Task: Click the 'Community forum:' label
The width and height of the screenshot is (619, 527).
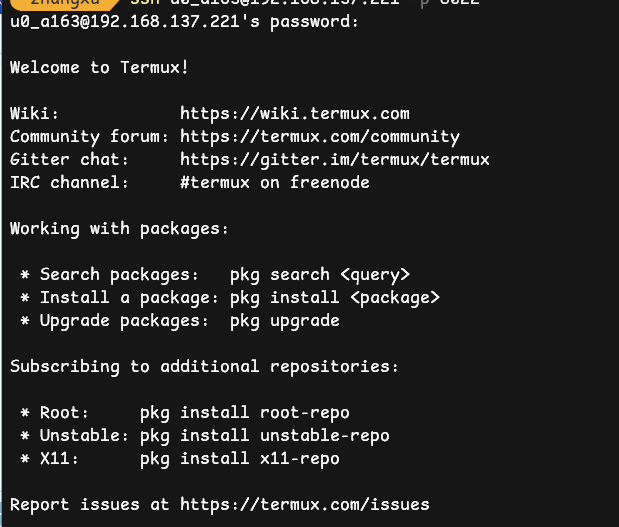Action: (x=90, y=137)
